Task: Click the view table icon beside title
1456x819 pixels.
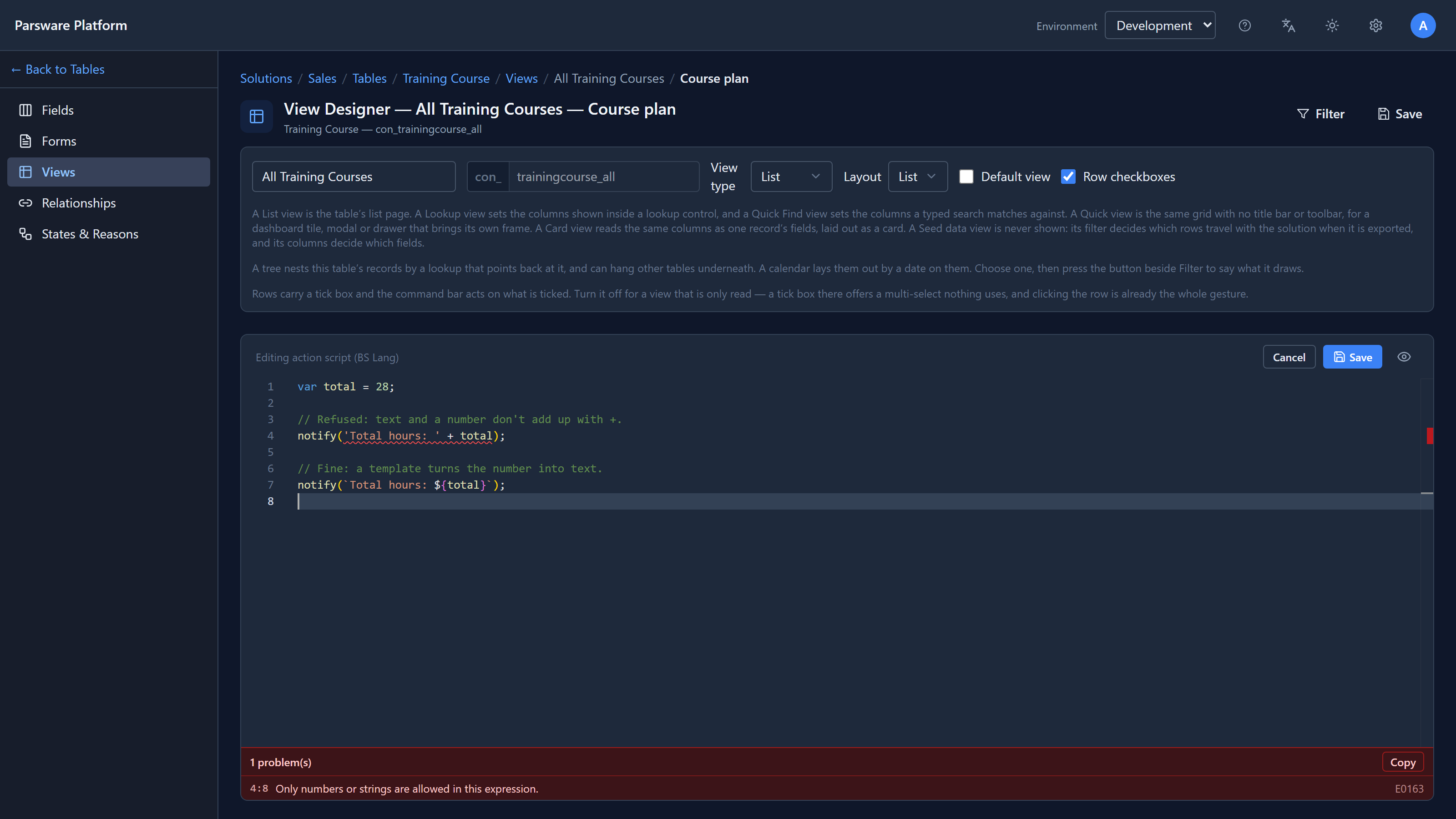Action: [257, 116]
